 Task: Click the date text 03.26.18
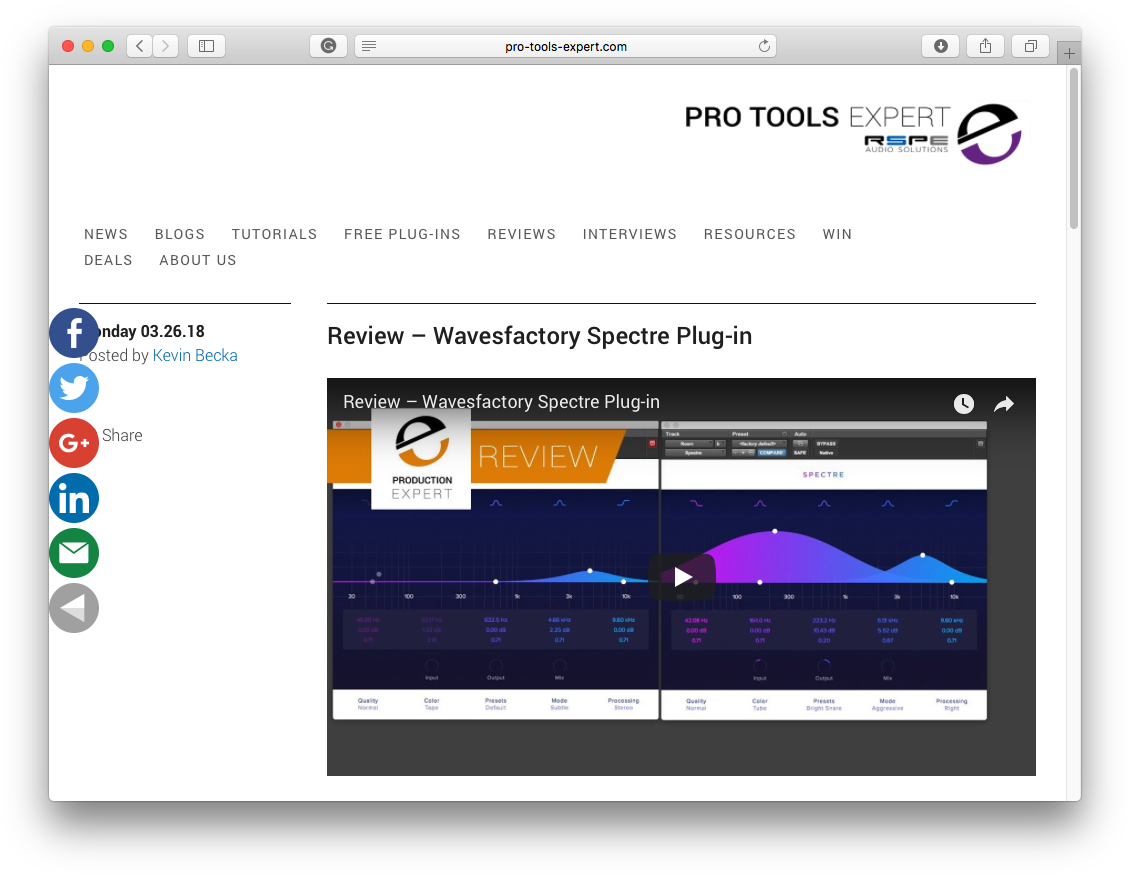173,331
